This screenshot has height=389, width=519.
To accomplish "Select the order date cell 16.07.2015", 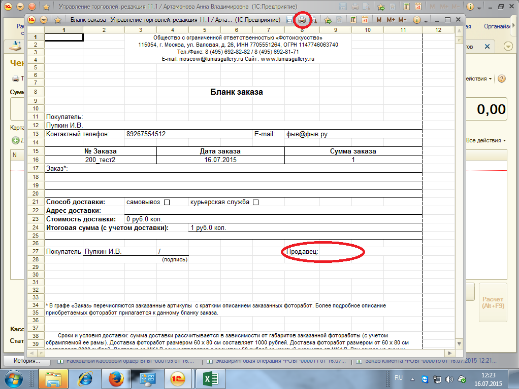I will click(220, 160).
